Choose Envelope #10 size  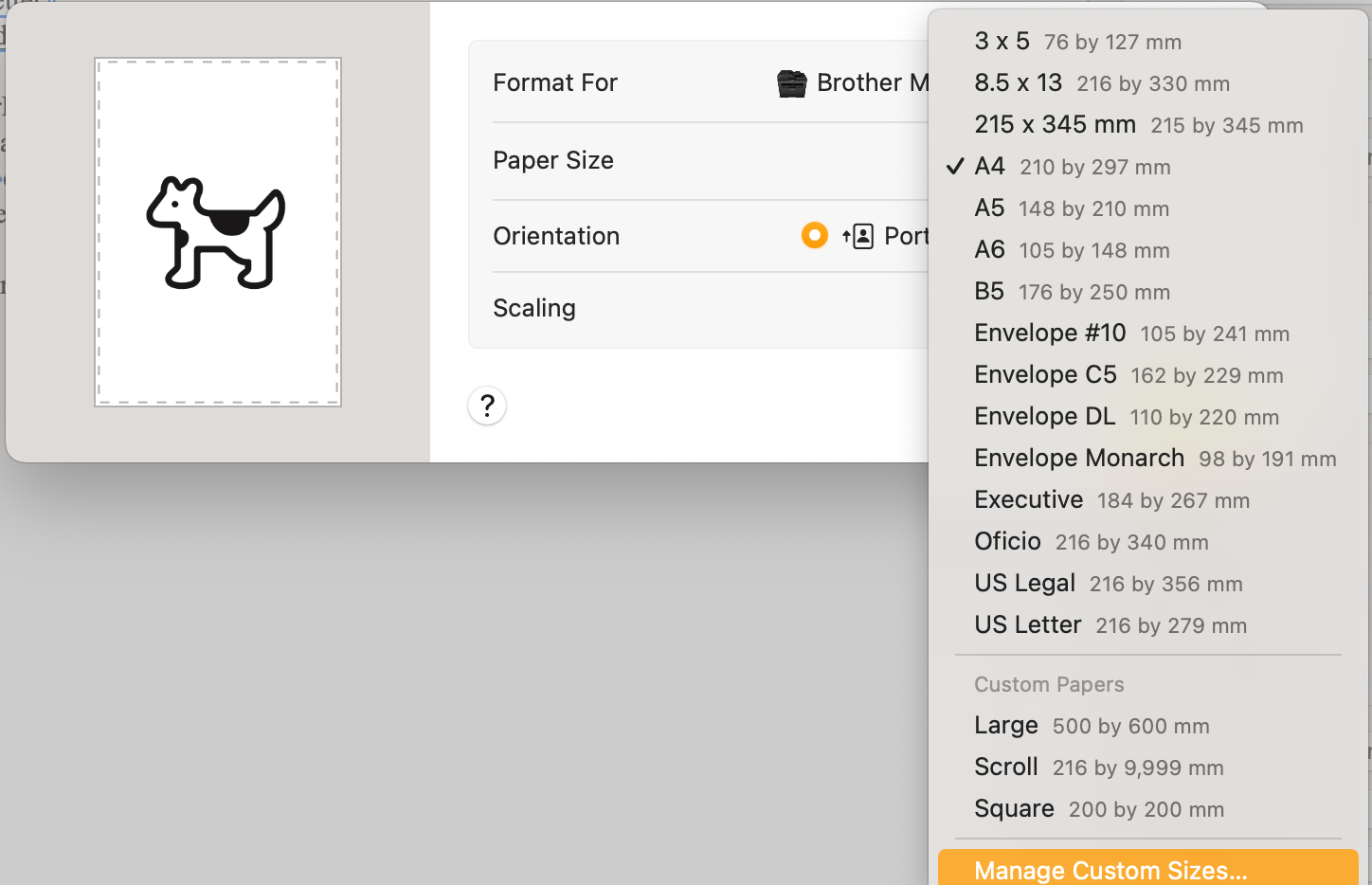[x=1148, y=334]
